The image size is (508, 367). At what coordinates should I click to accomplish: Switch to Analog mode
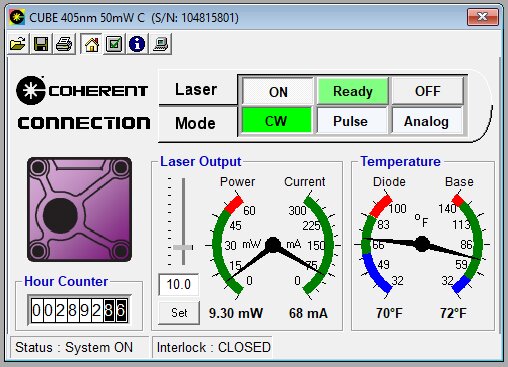point(427,121)
